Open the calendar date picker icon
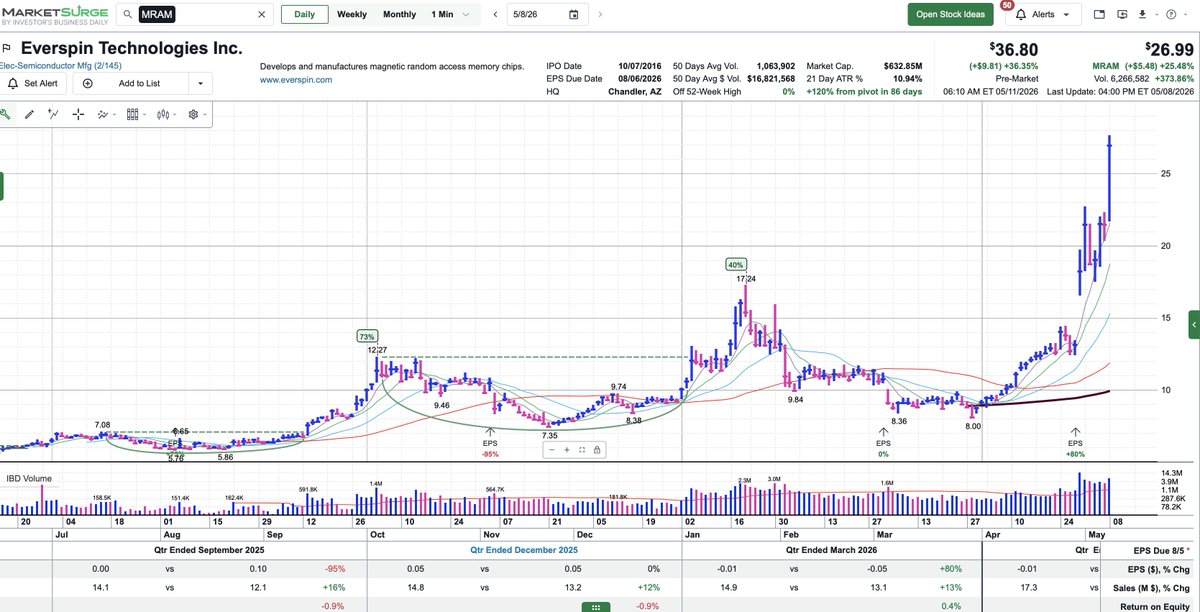This screenshot has height=612, width=1200. point(574,15)
